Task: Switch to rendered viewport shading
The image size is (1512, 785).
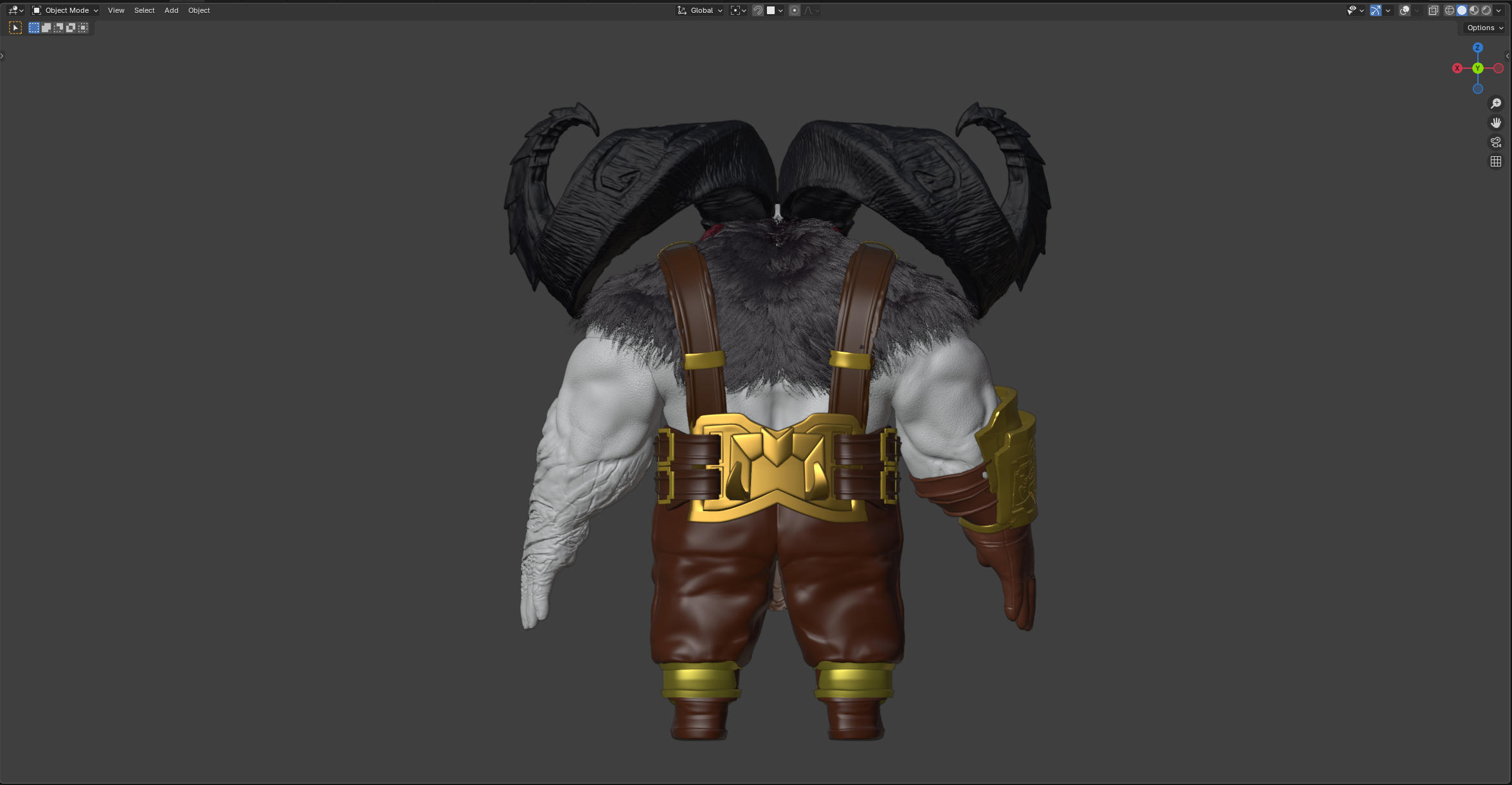Action: [1486, 10]
